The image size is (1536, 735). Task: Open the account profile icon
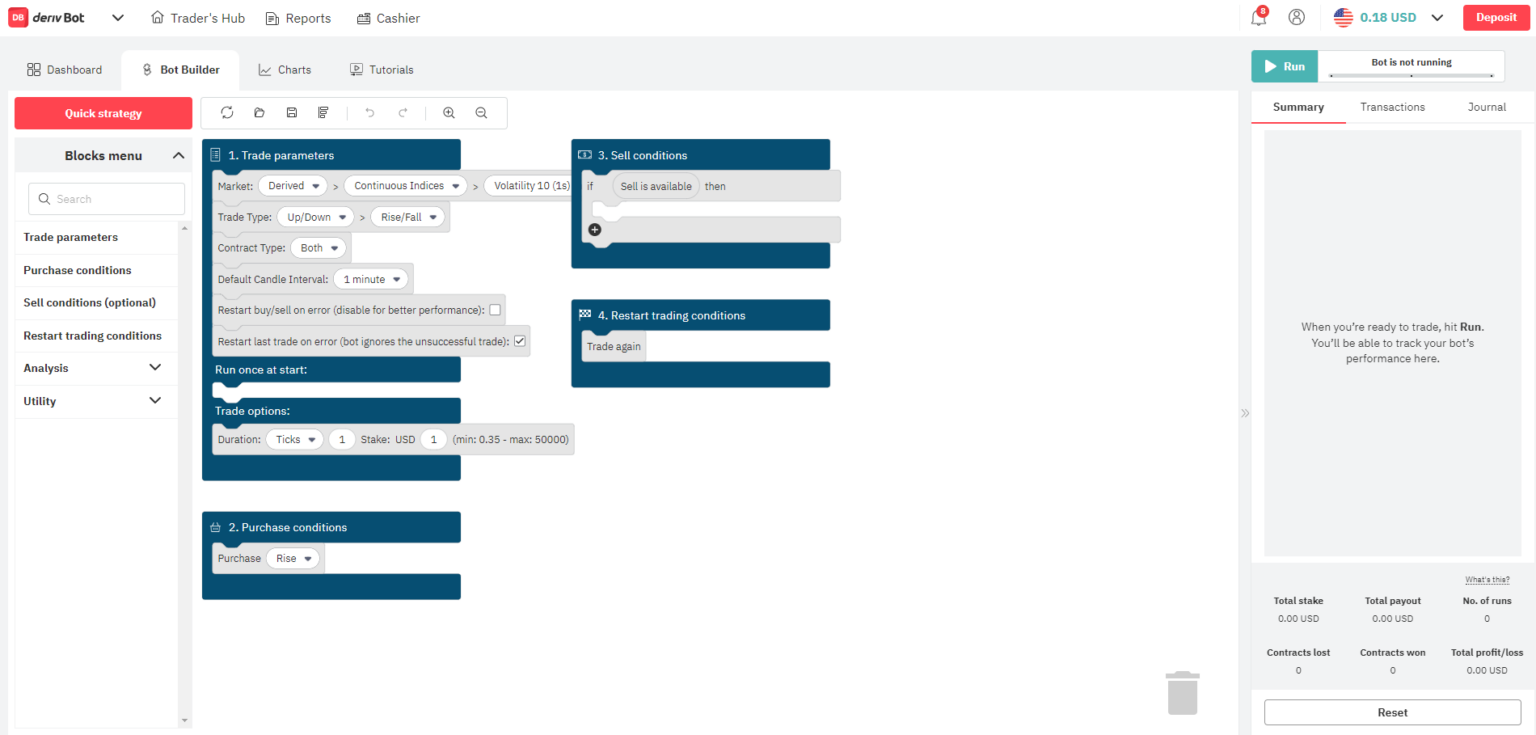[x=1297, y=18]
